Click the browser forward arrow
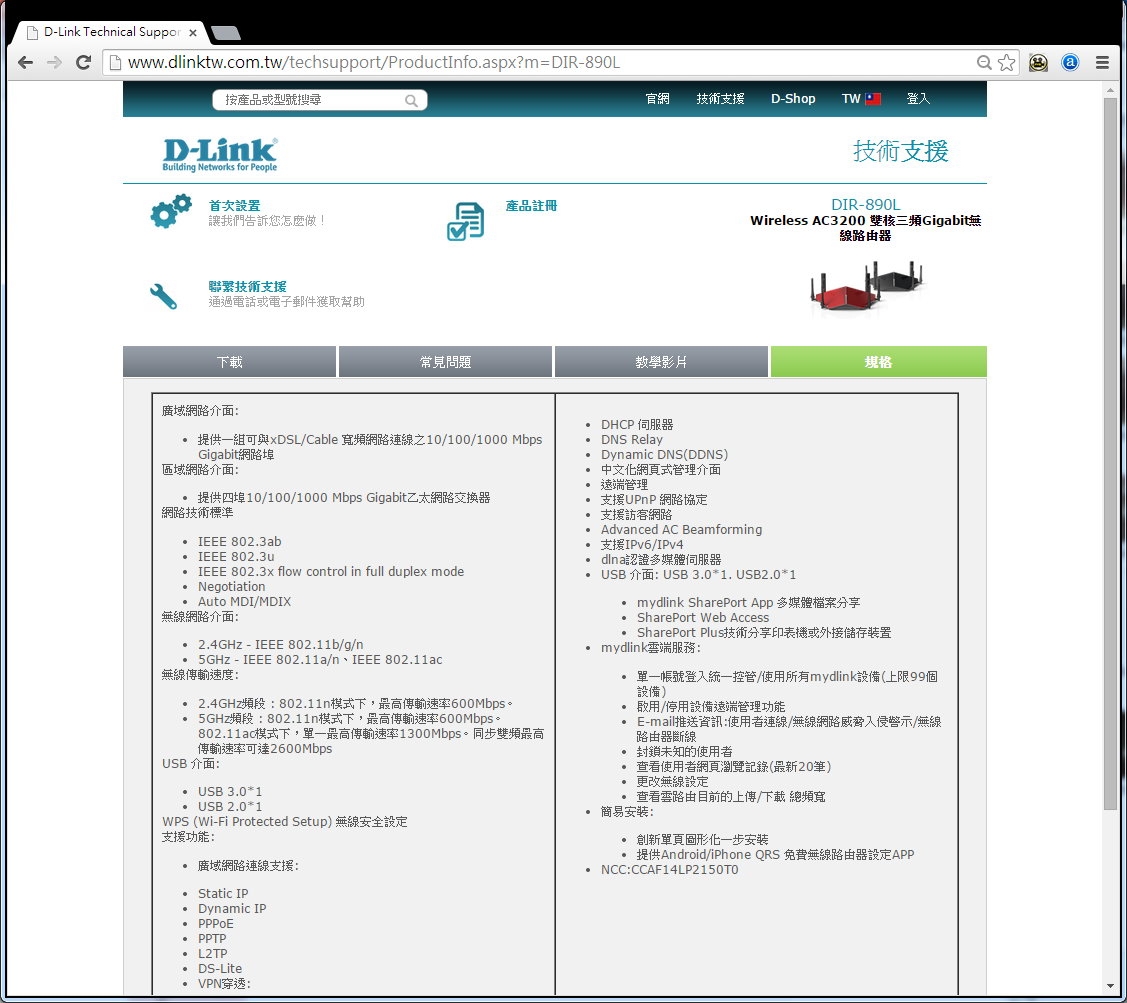The height and width of the screenshot is (1003, 1127). [55, 63]
